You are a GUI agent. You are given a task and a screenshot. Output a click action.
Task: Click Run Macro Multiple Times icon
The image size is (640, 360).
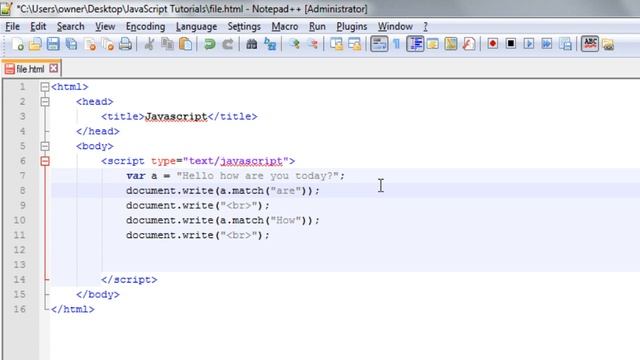click(547, 44)
